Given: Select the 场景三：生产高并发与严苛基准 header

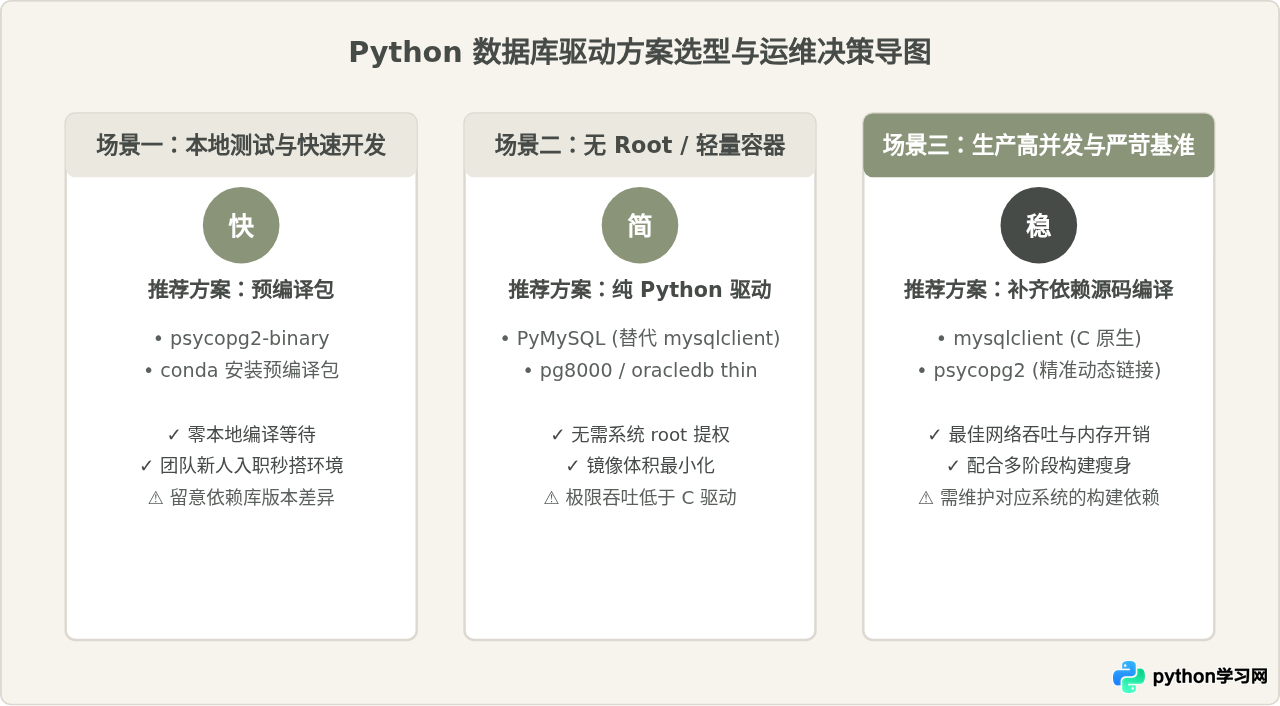Looking at the screenshot, I should pyautogui.click(x=1039, y=145).
